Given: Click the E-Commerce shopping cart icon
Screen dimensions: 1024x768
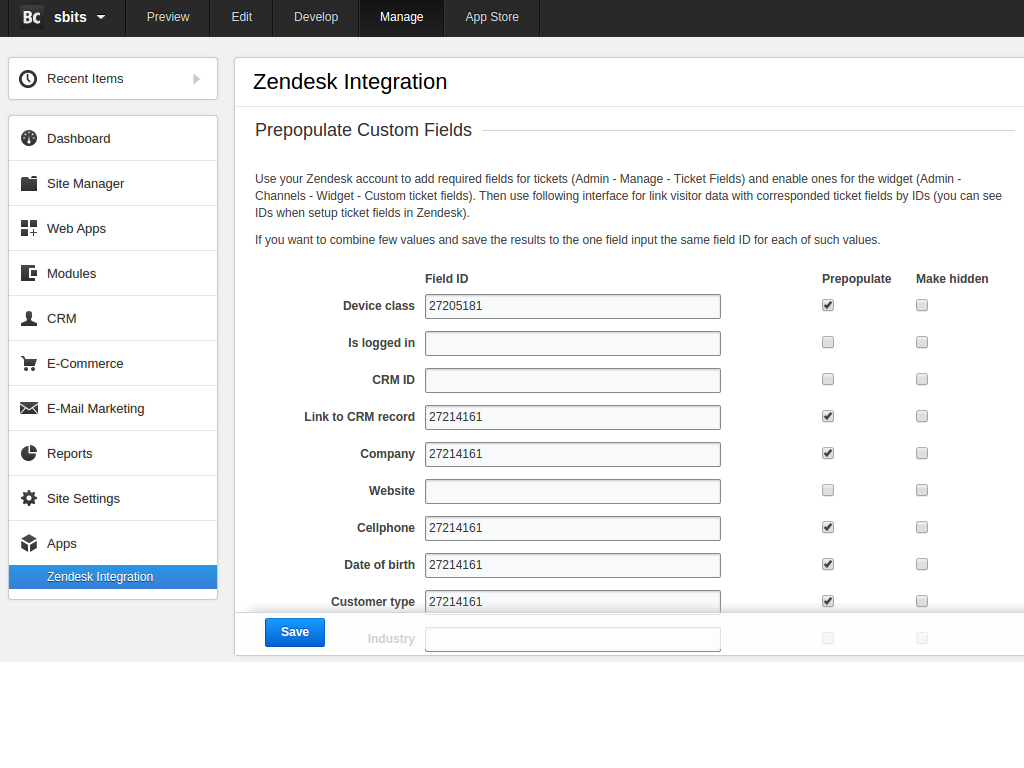Looking at the screenshot, I should point(29,363).
